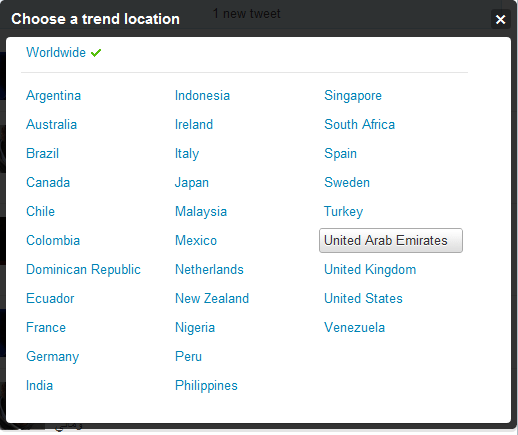Image resolution: width=518 pixels, height=435 pixels.
Task: Choose United Kingdom trends
Action: pyautogui.click(x=370, y=269)
